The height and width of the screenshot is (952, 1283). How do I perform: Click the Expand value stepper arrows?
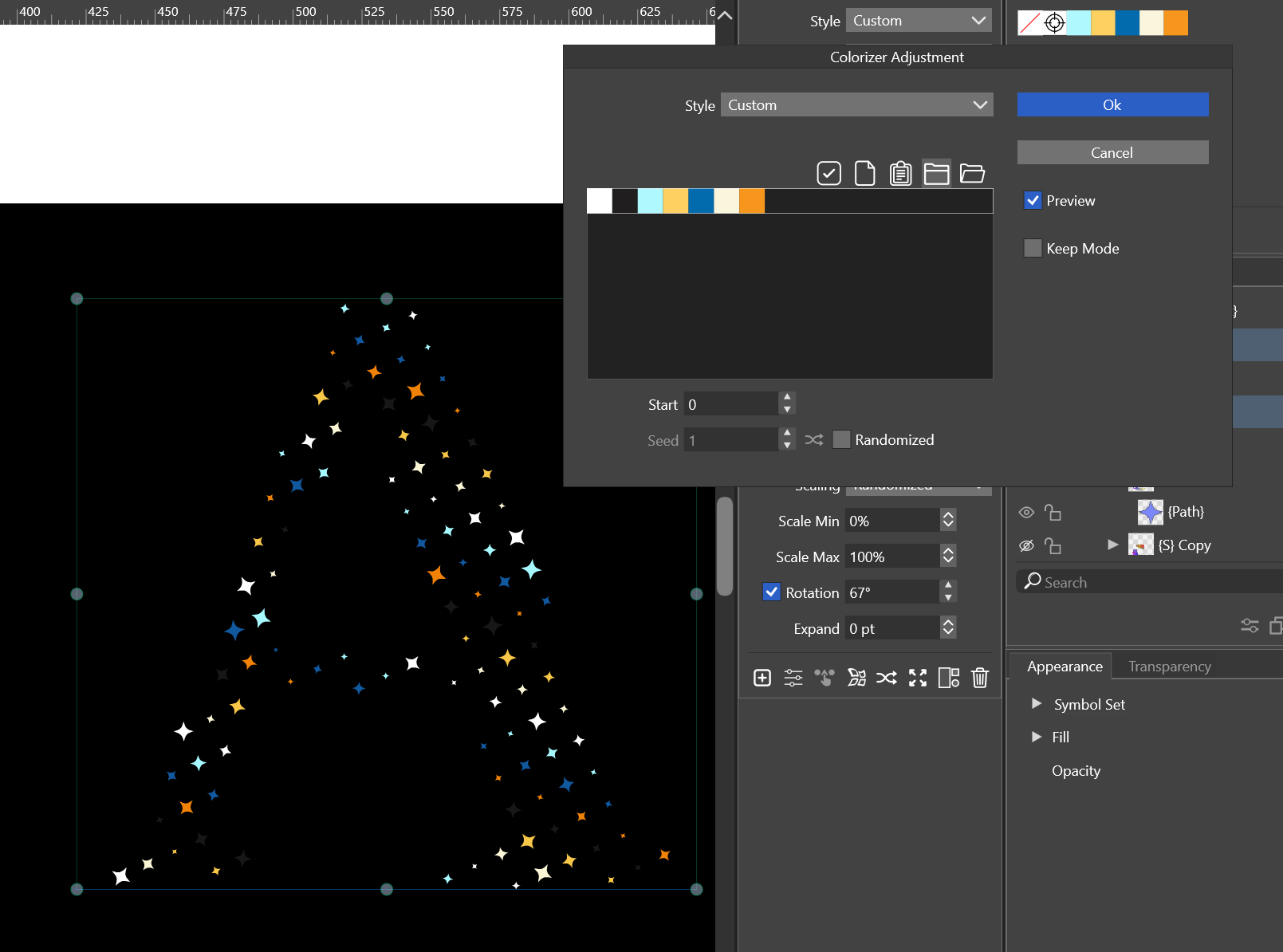[x=948, y=627]
